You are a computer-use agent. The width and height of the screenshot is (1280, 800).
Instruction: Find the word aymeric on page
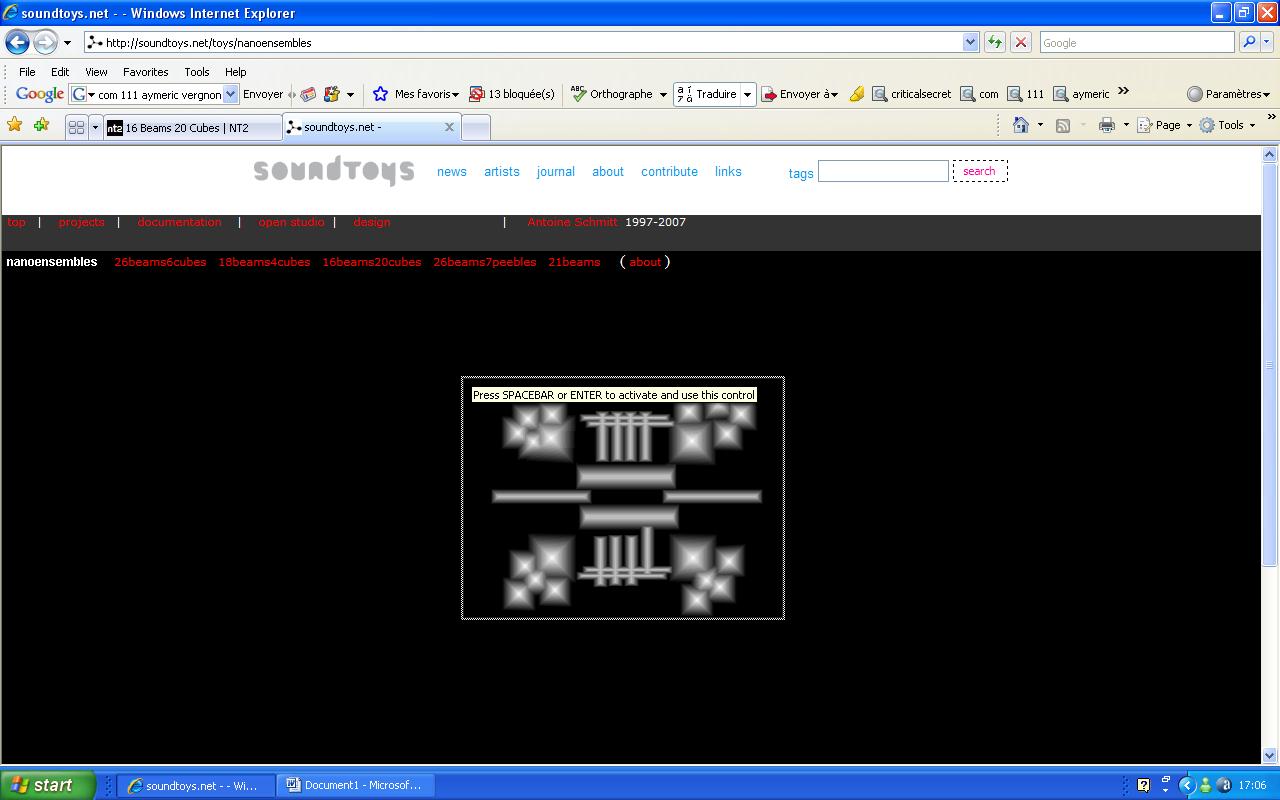pyautogui.click(x=1081, y=94)
